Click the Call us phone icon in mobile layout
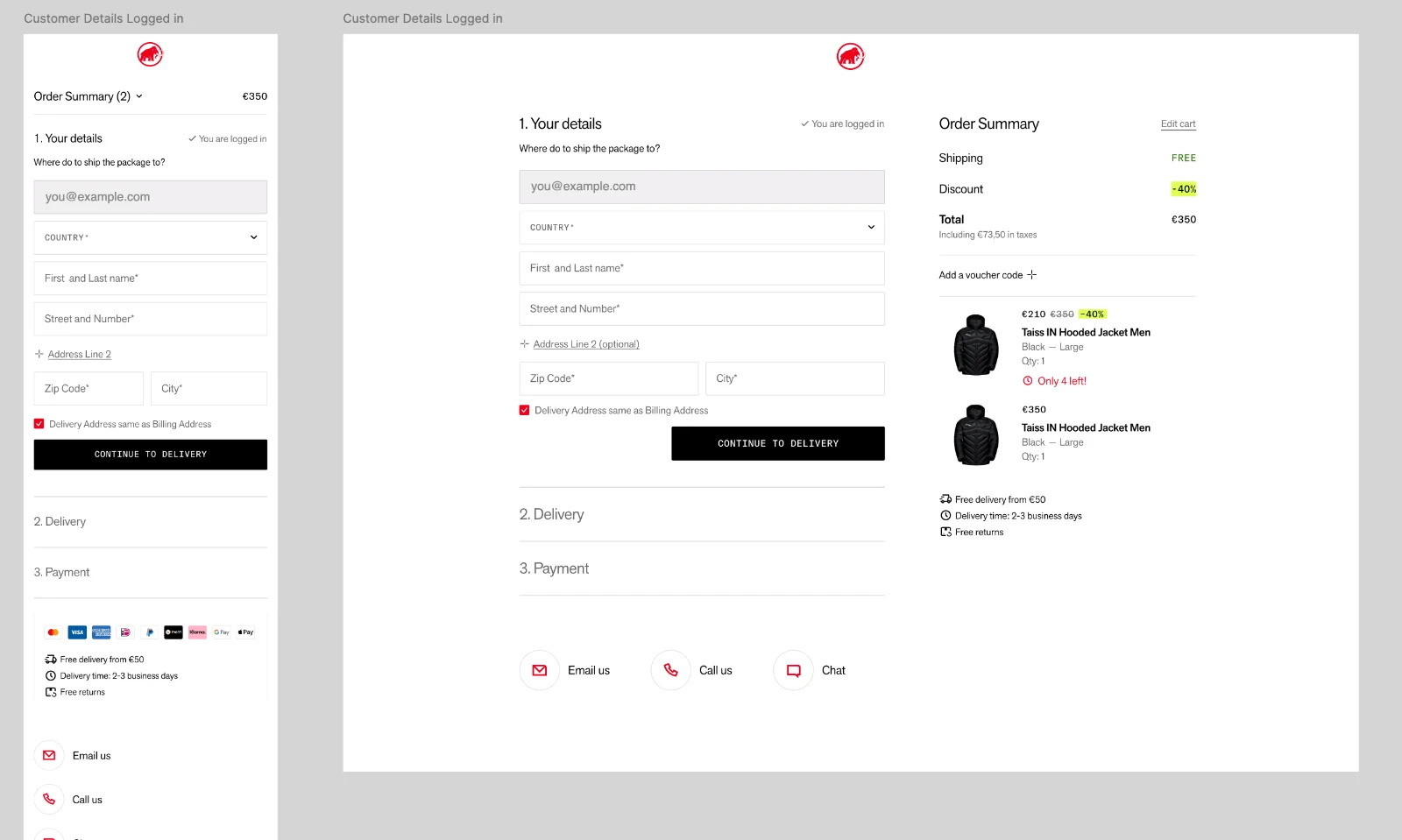The width and height of the screenshot is (1402, 840). (49, 799)
